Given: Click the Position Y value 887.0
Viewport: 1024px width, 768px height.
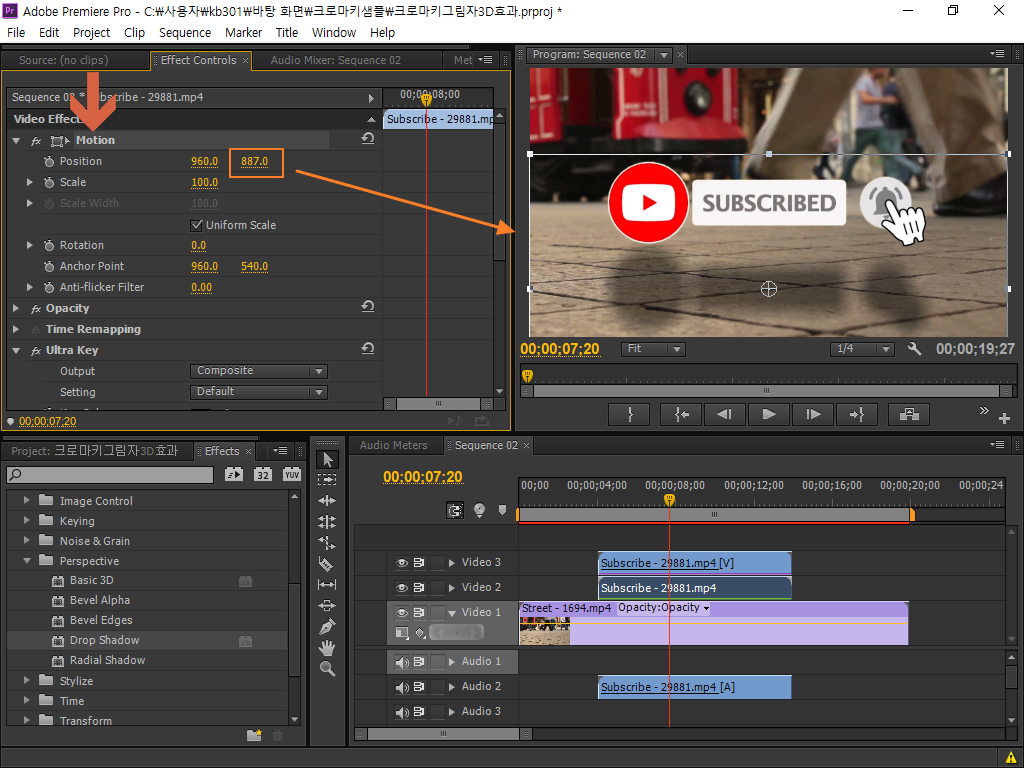Looking at the screenshot, I should pos(255,162).
